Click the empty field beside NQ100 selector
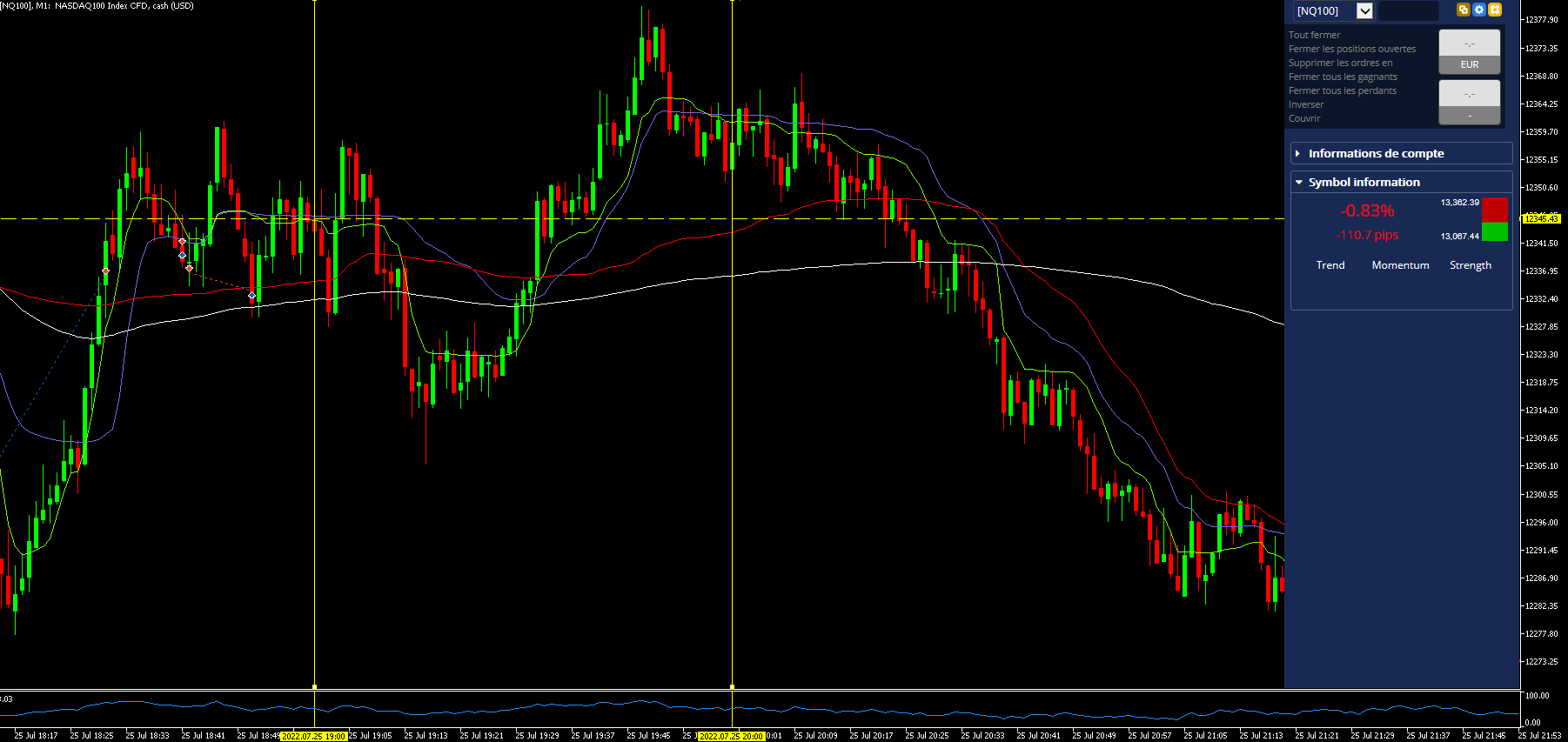 [1408, 10]
